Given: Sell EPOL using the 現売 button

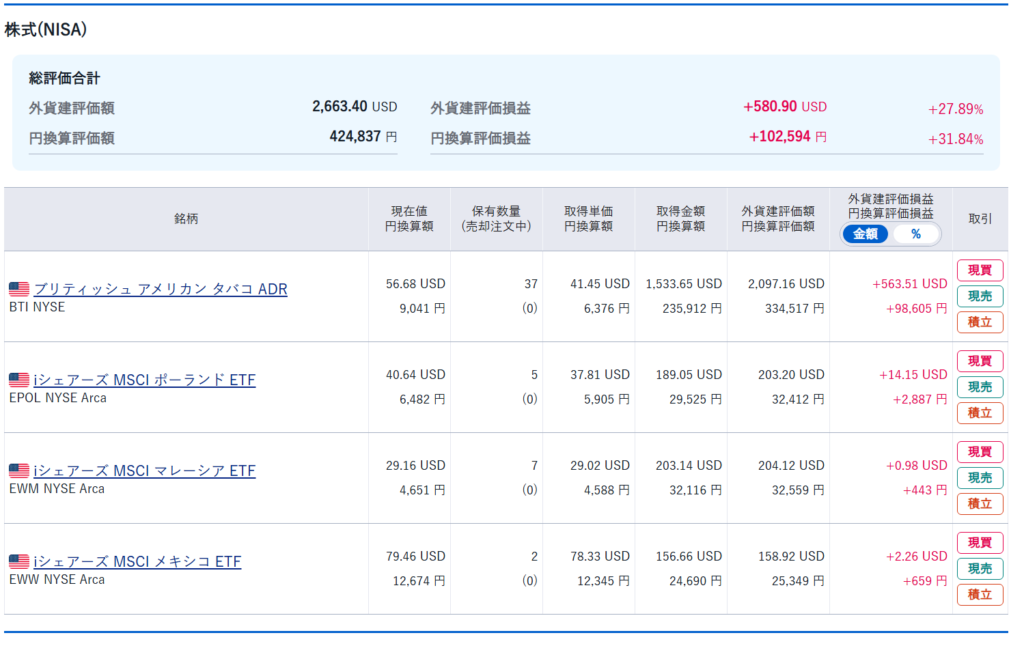Looking at the screenshot, I should [x=980, y=387].
